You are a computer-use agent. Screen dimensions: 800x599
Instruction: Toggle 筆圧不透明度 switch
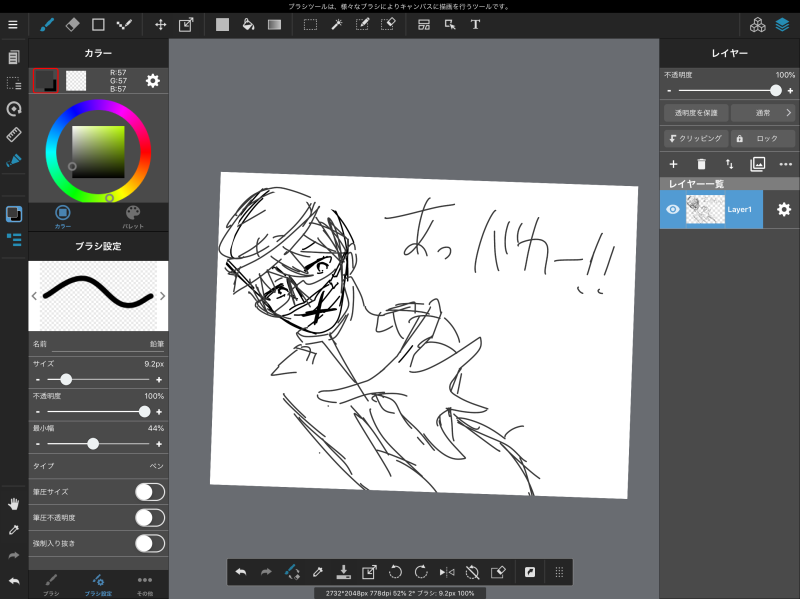150,517
